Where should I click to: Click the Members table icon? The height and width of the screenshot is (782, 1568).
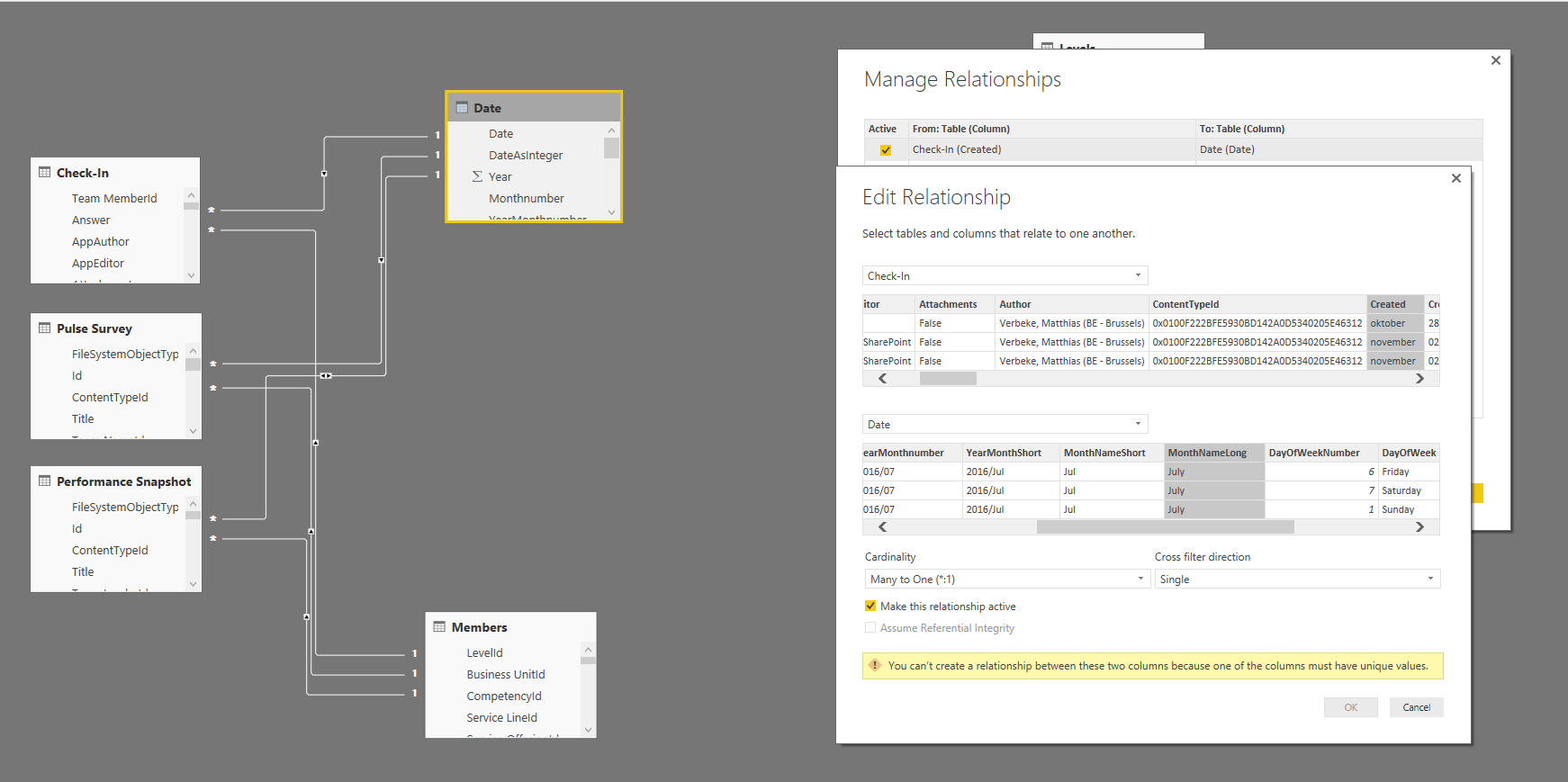pos(439,627)
